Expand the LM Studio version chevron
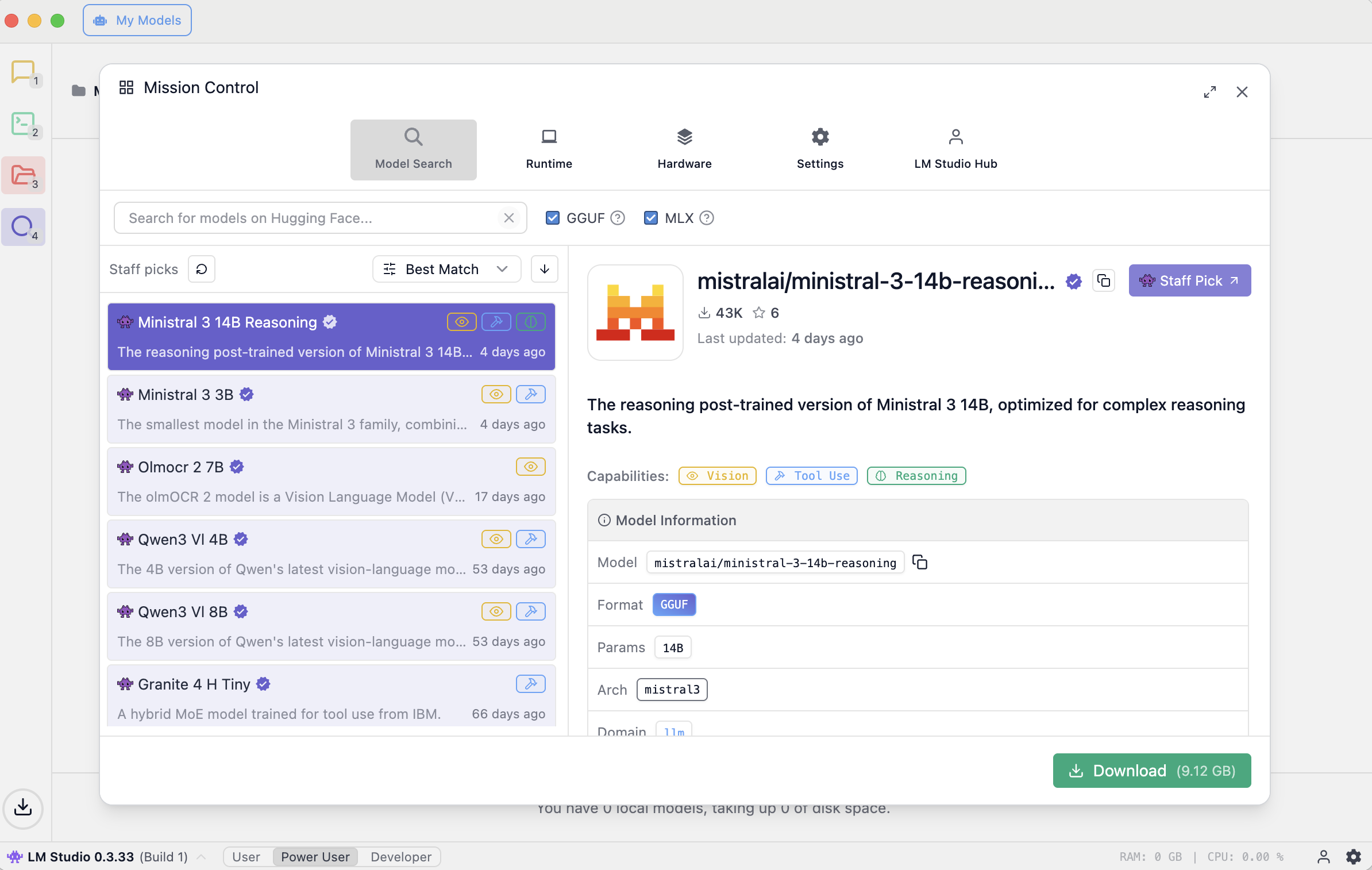This screenshot has width=1372, height=870. 202,857
